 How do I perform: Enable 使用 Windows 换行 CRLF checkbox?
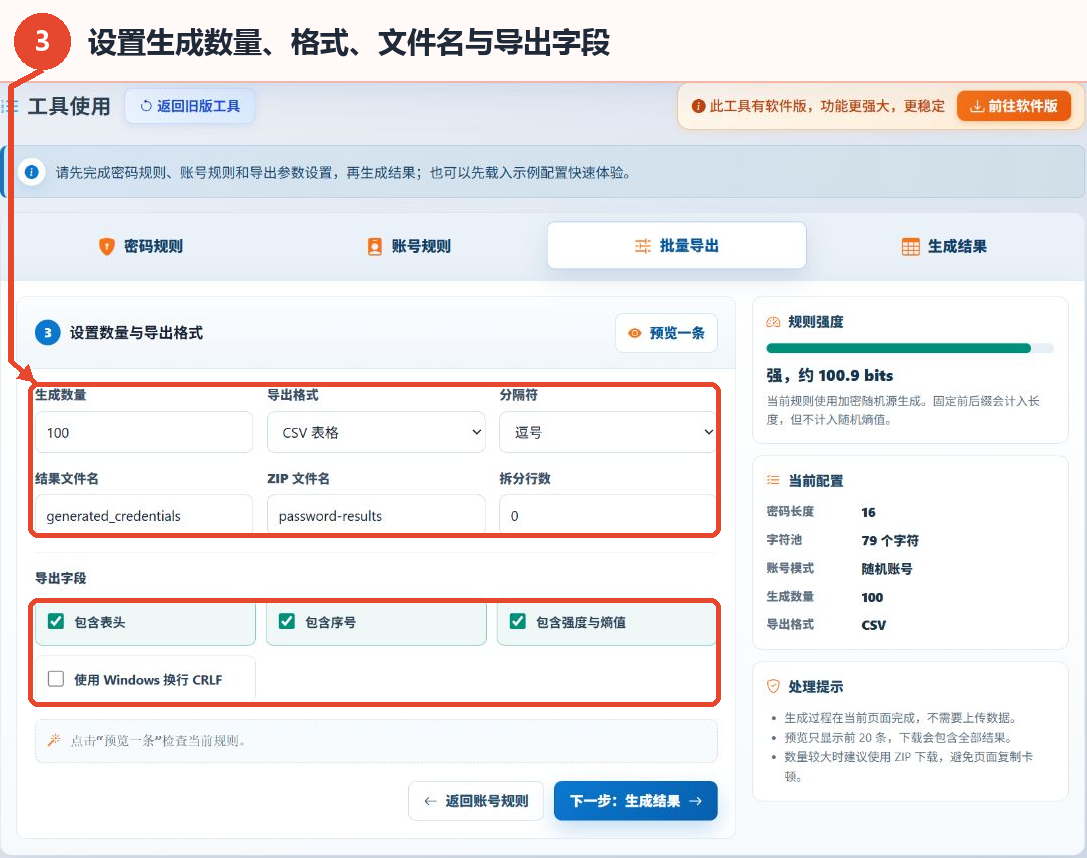coord(56,678)
